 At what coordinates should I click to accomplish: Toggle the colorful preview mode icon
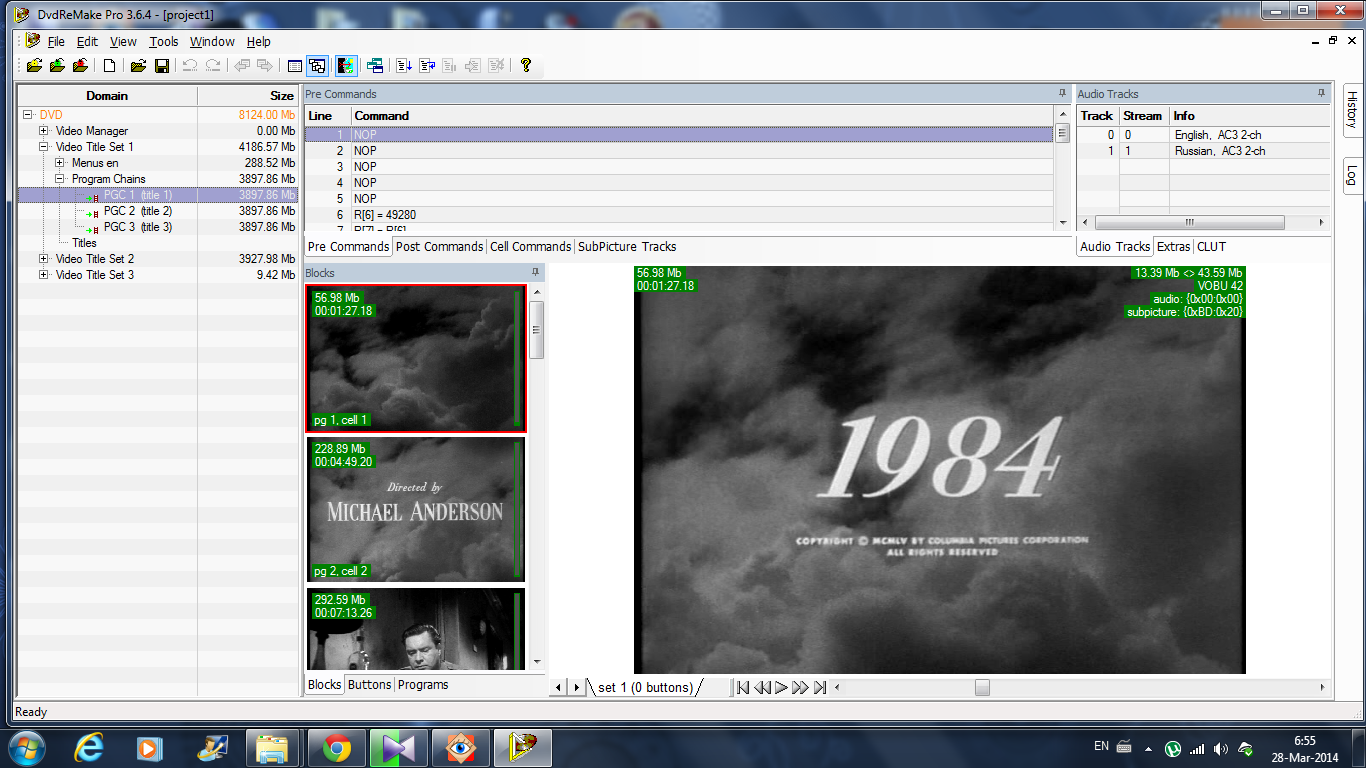point(346,66)
